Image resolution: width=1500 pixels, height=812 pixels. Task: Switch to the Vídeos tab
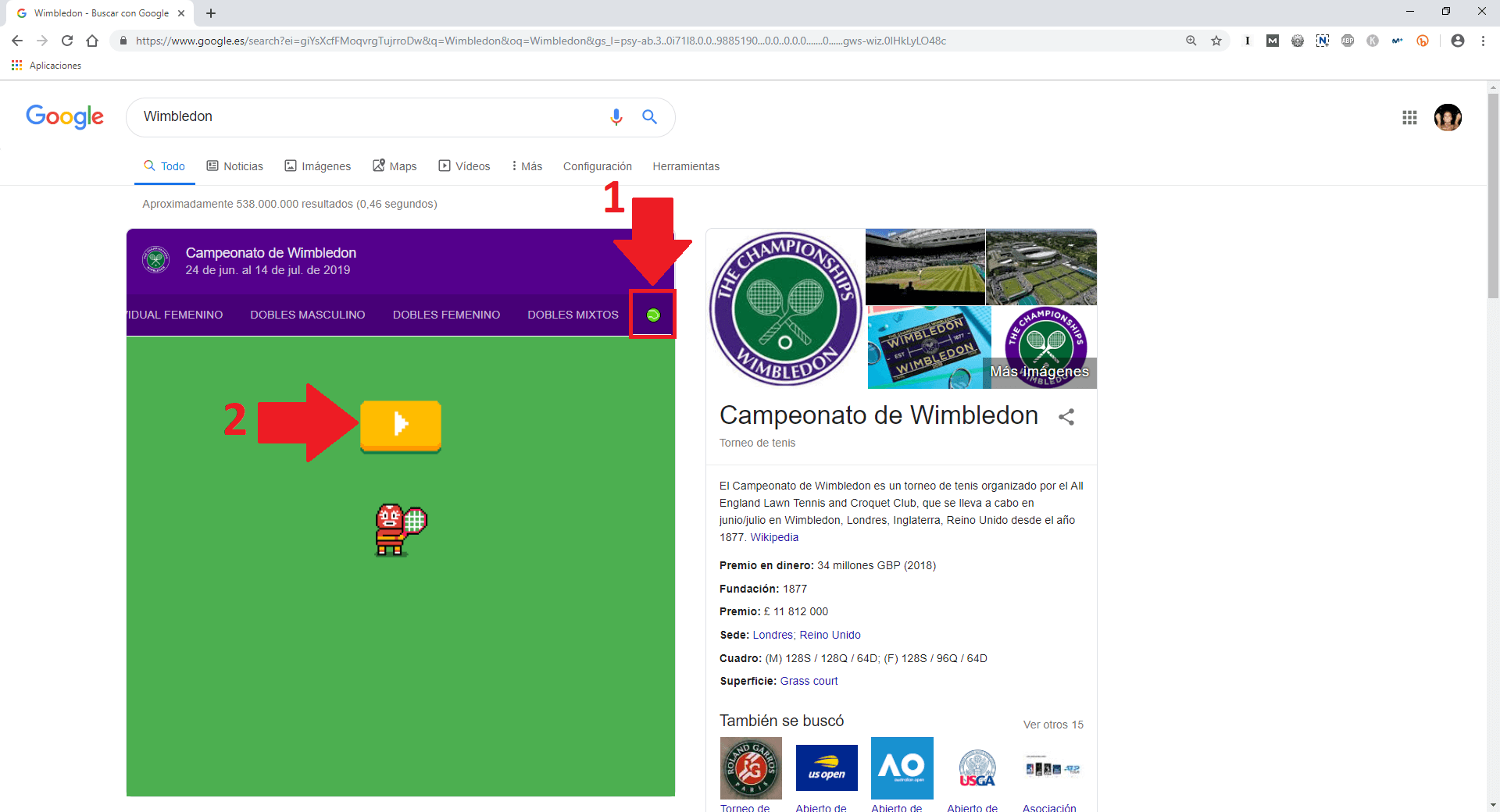click(x=464, y=166)
